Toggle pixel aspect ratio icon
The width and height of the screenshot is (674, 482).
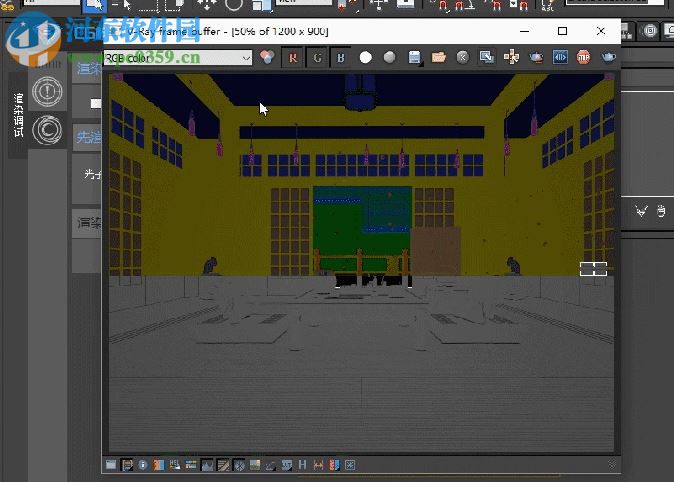click(318, 465)
